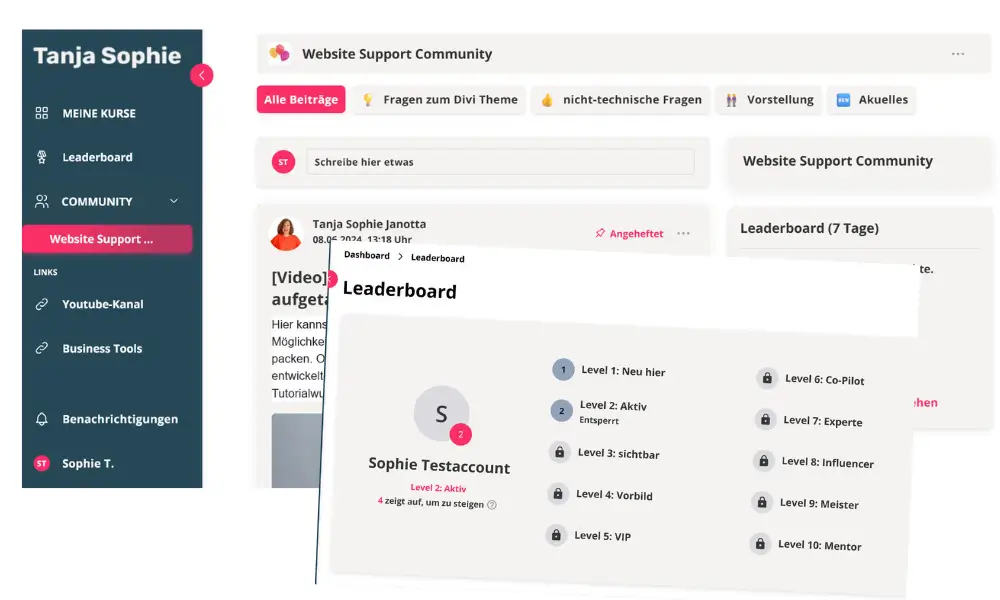1000x600 pixels.
Task: Open Meine Kurse in sidebar
Action: pyautogui.click(x=99, y=113)
